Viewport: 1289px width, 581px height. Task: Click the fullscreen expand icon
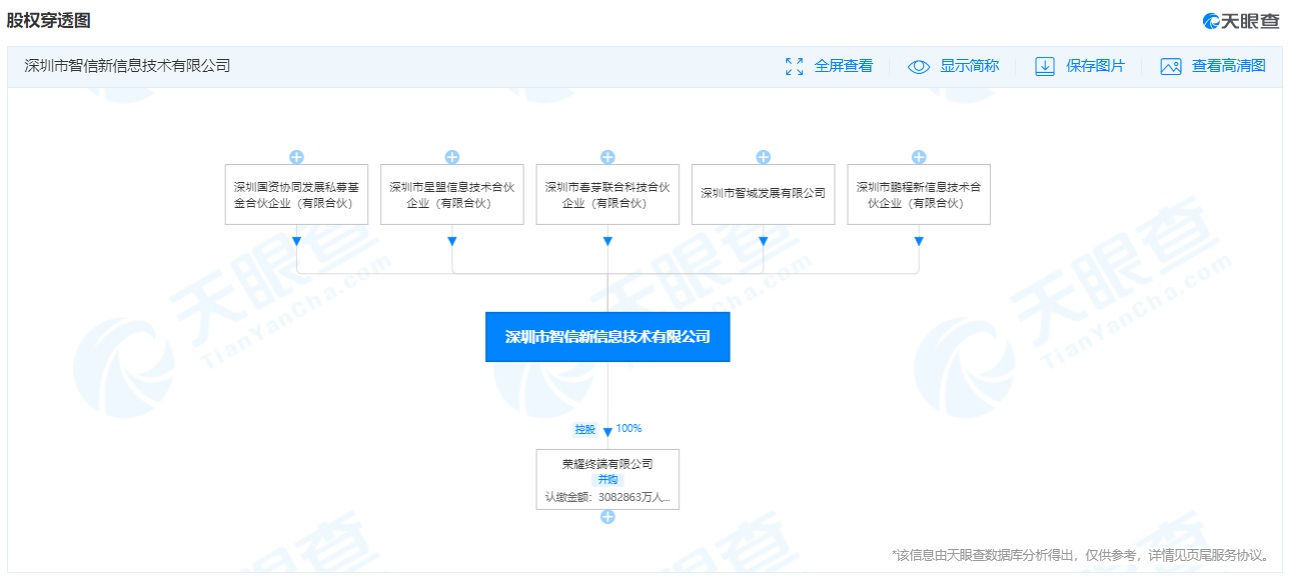tap(794, 66)
